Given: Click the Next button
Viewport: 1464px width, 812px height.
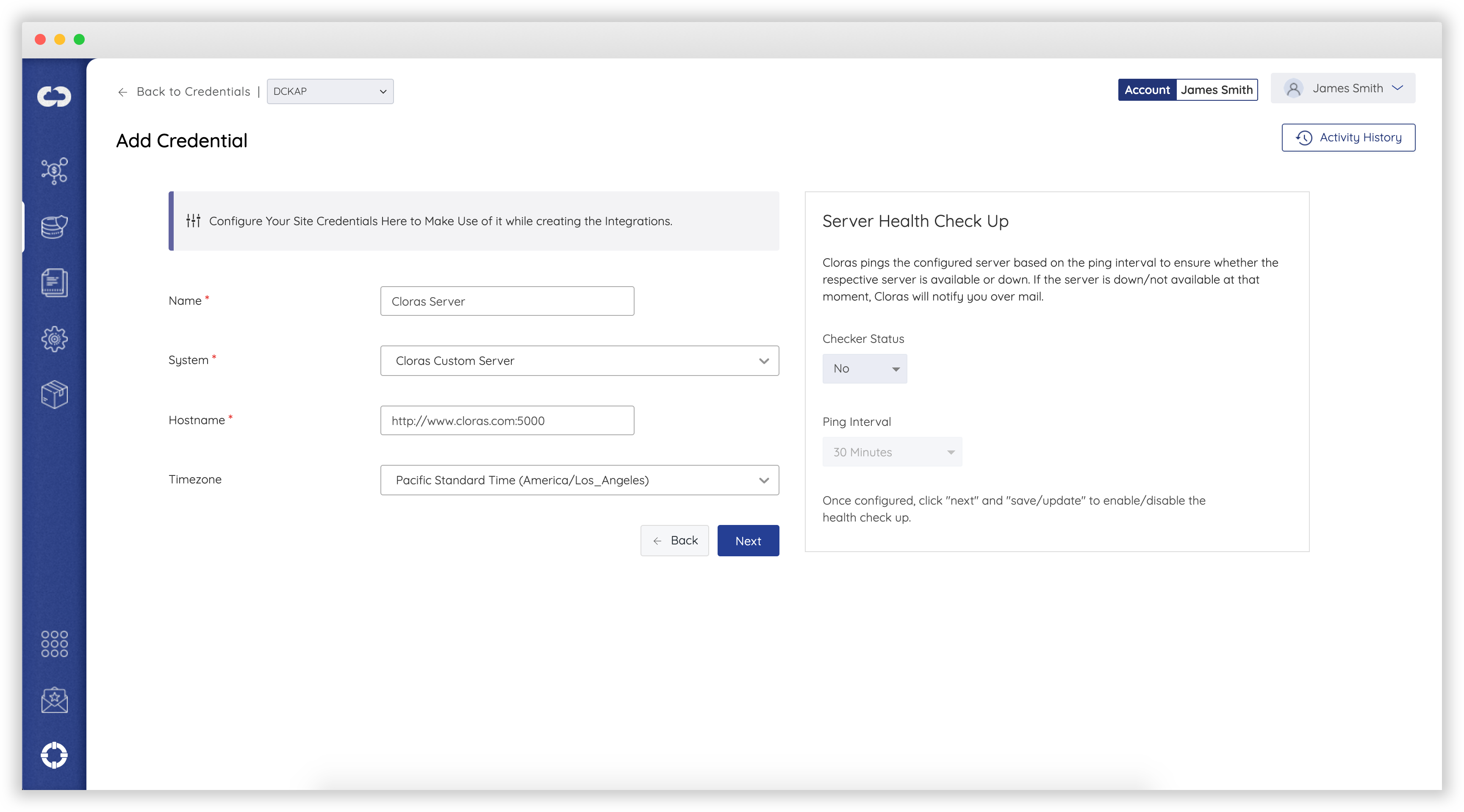Looking at the screenshot, I should (748, 541).
